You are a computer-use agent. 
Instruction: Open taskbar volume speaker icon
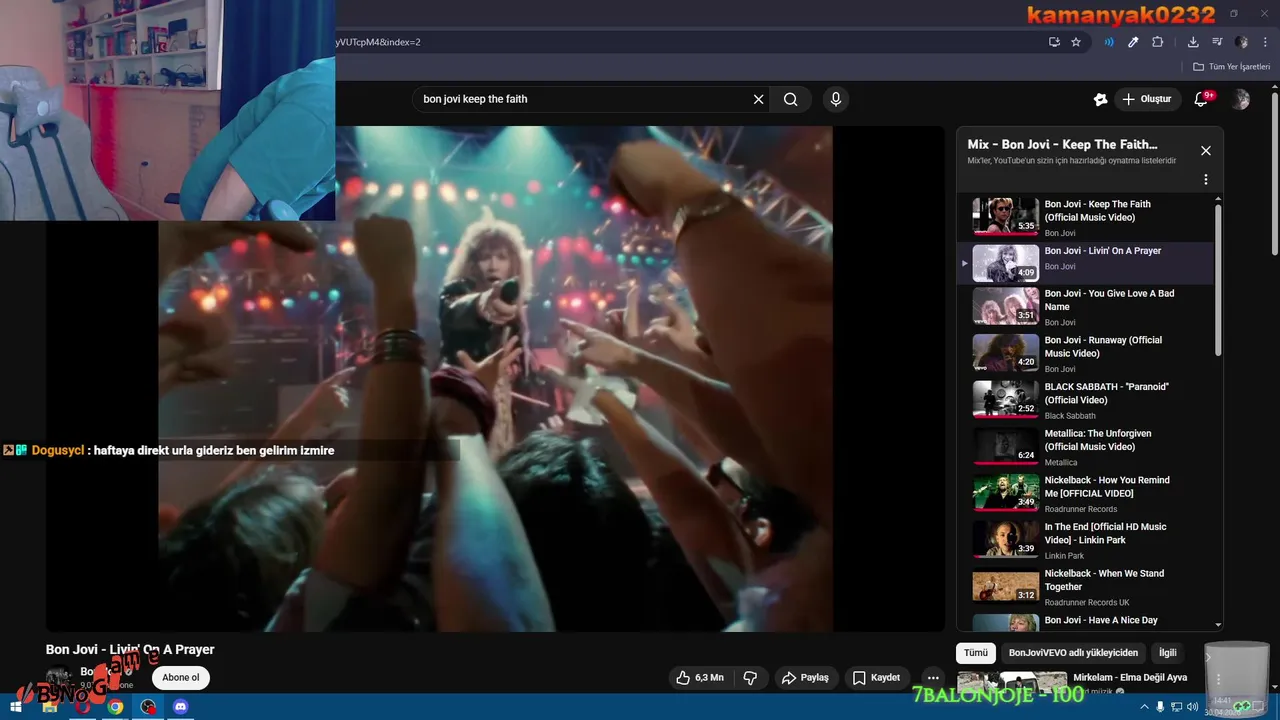click(1192, 707)
